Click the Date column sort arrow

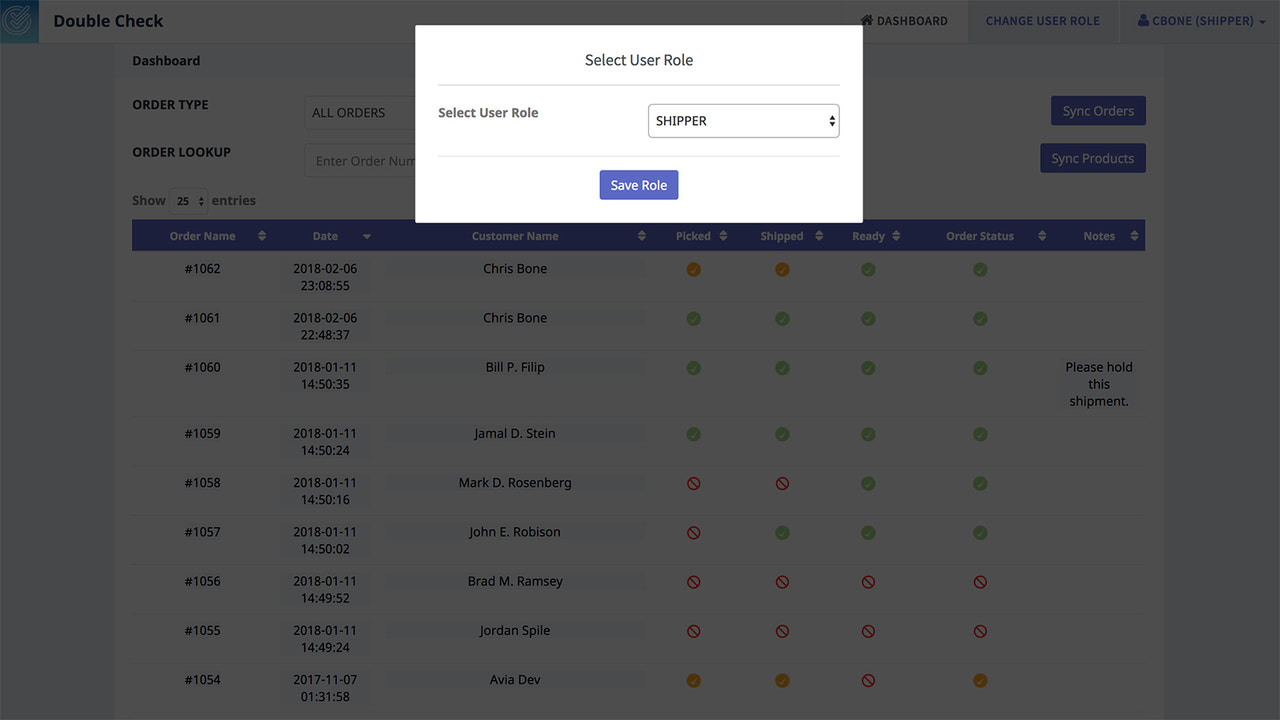pyautogui.click(x=366, y=235)
